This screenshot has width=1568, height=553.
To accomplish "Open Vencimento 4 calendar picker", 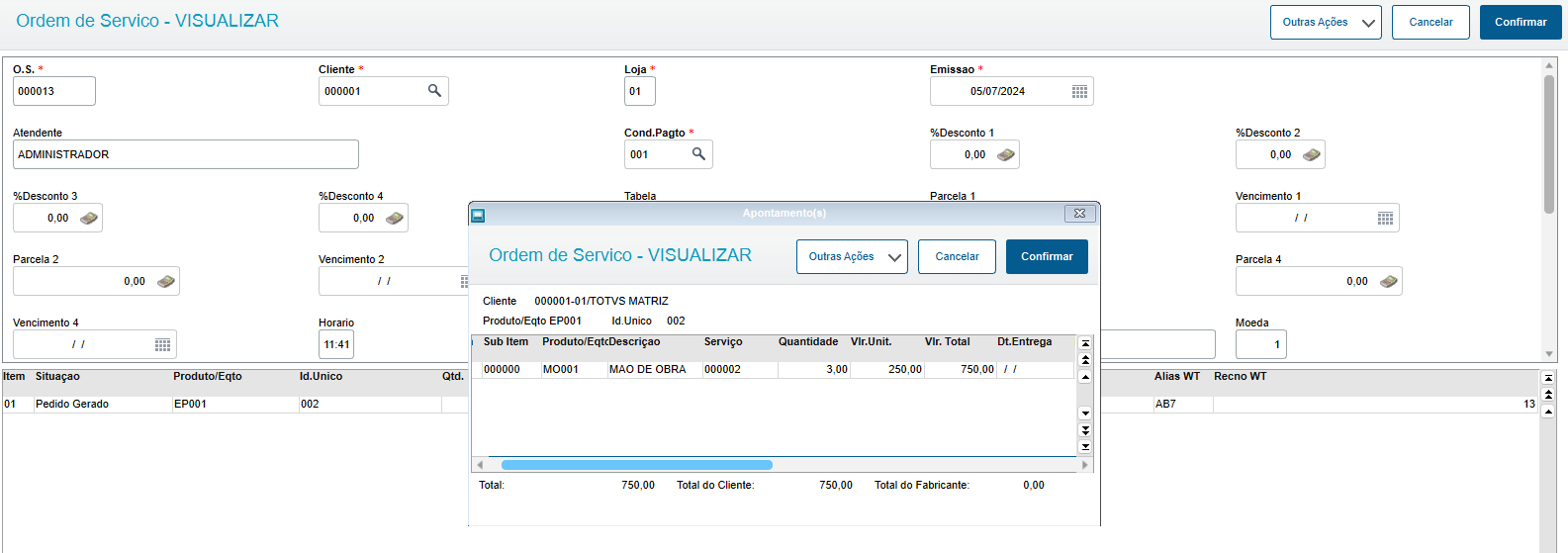I will (162, 344).
